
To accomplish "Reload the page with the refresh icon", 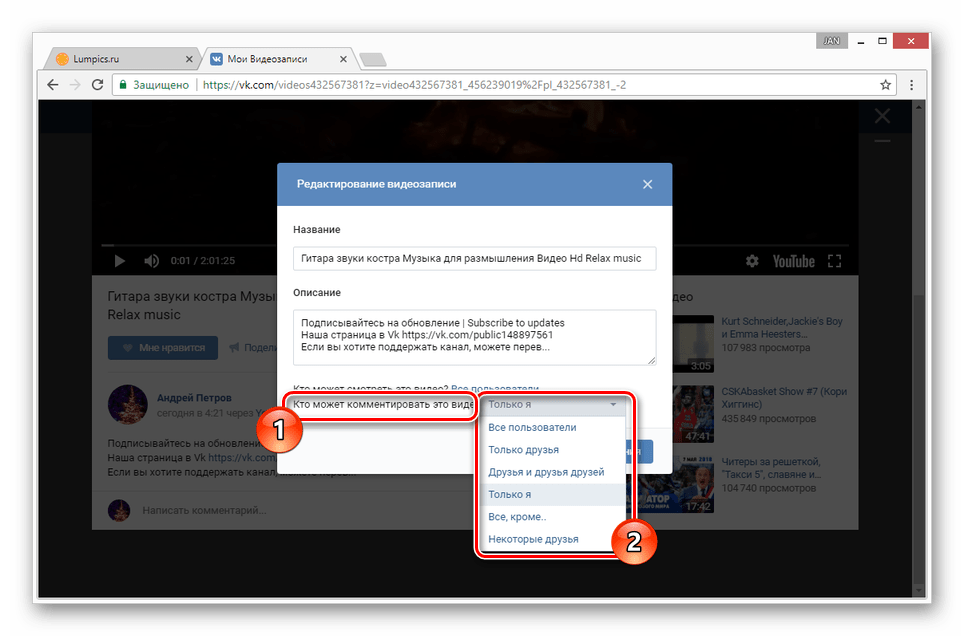I will click(97, 85).
